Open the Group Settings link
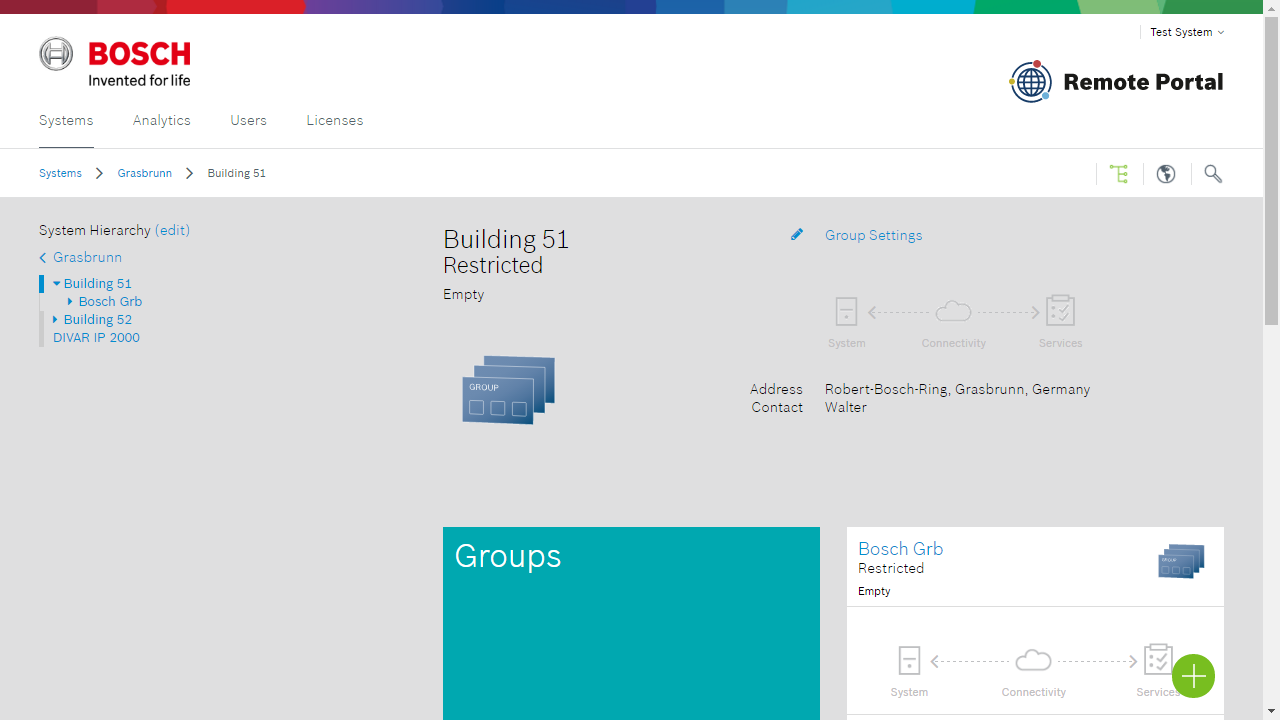This screenshot has width=1280, height=720. (873, 235)
